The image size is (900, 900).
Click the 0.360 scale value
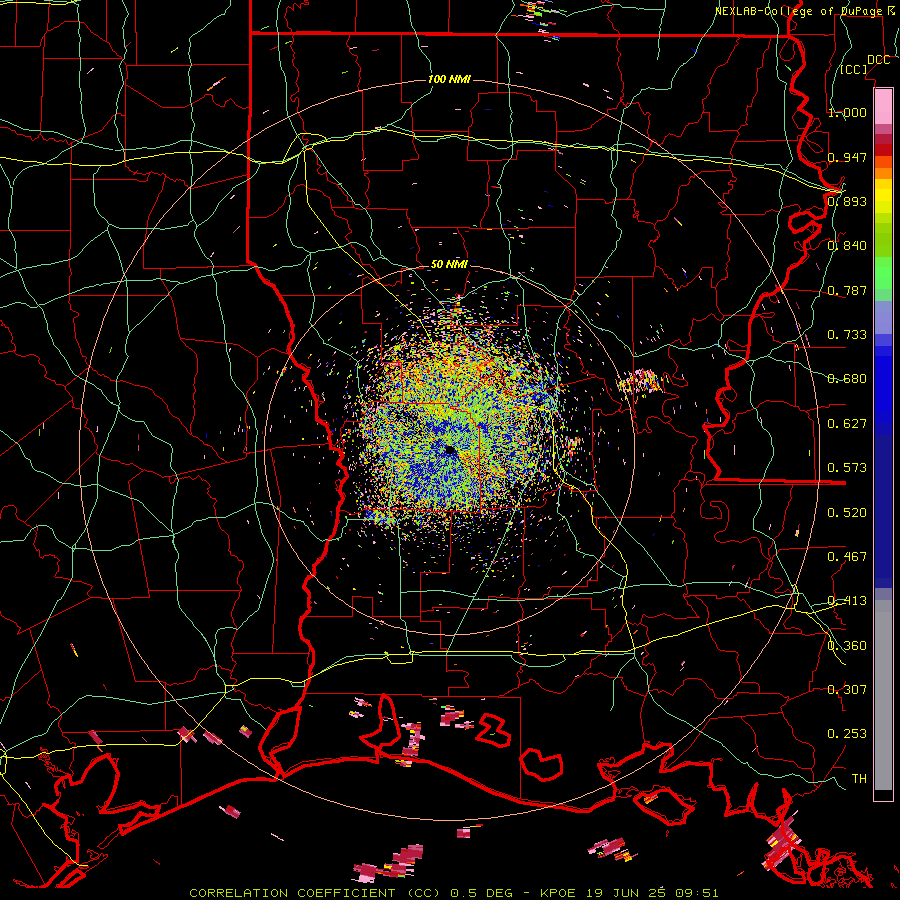[x=847, y=645]
